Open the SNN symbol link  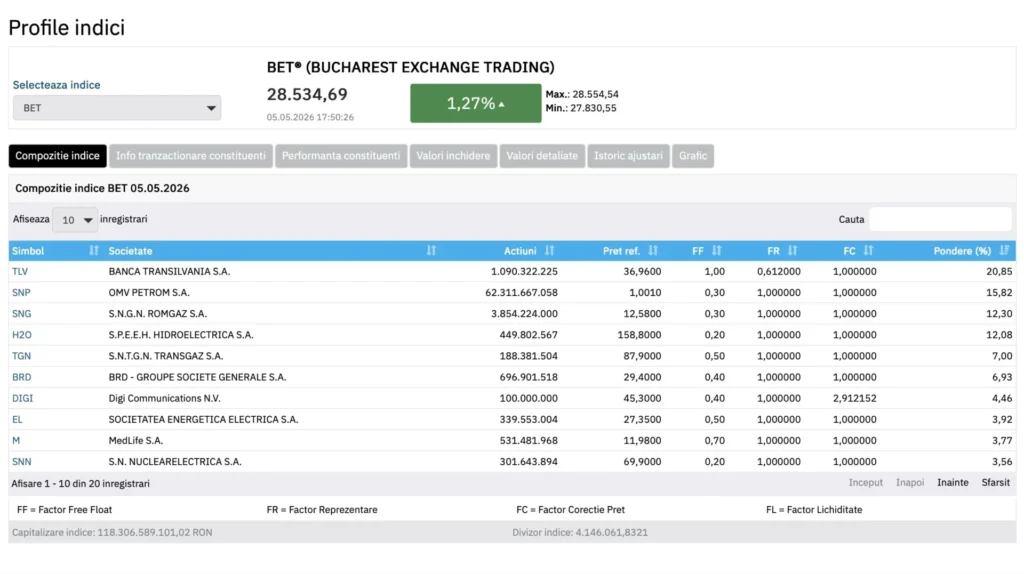click(x=22, y=462)
